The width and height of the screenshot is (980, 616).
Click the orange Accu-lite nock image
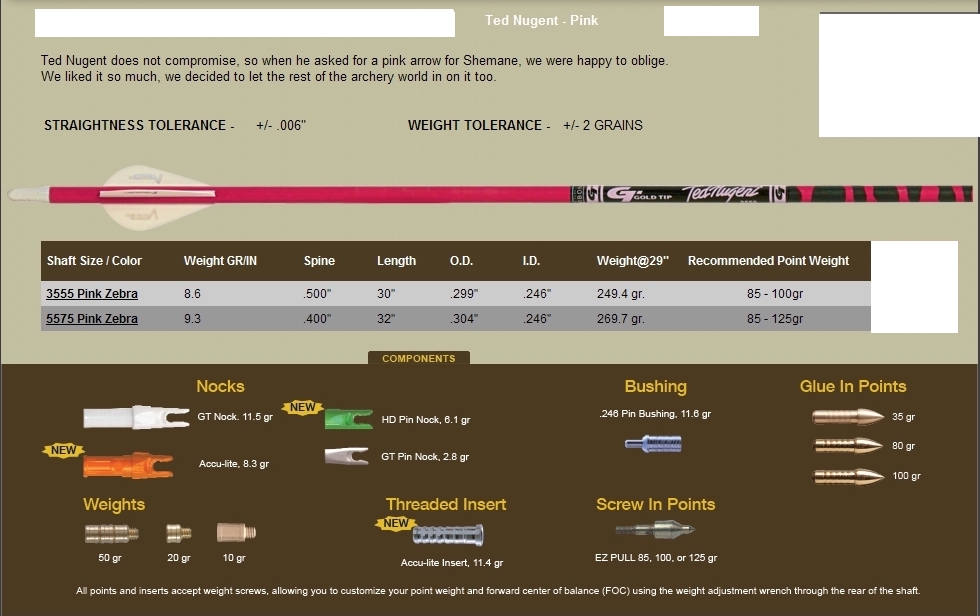click(128, 465)
